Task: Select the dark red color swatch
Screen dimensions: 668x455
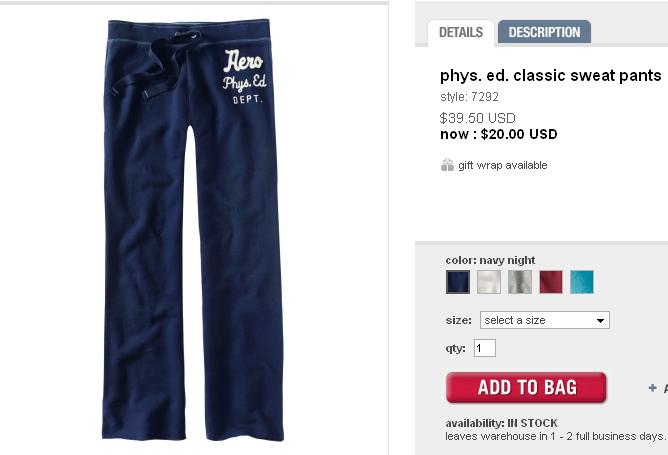Action: click(551, 282)
